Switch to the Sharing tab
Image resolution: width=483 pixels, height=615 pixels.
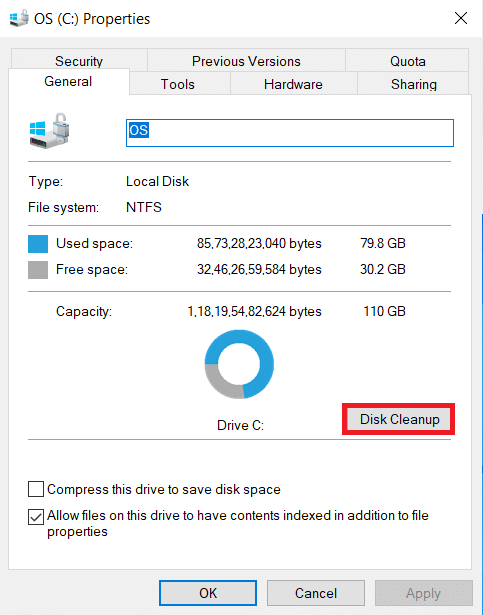coord(414,84)
